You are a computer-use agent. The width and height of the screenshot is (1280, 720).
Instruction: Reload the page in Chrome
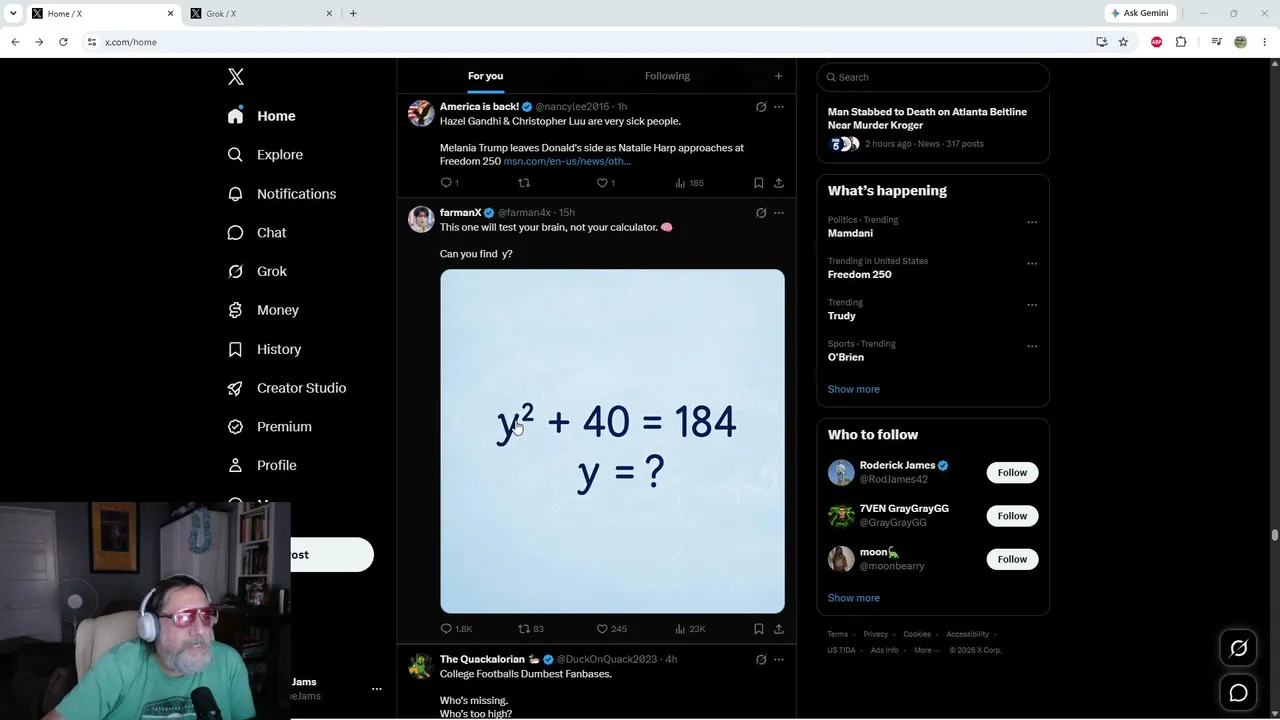tap(63, 42)
